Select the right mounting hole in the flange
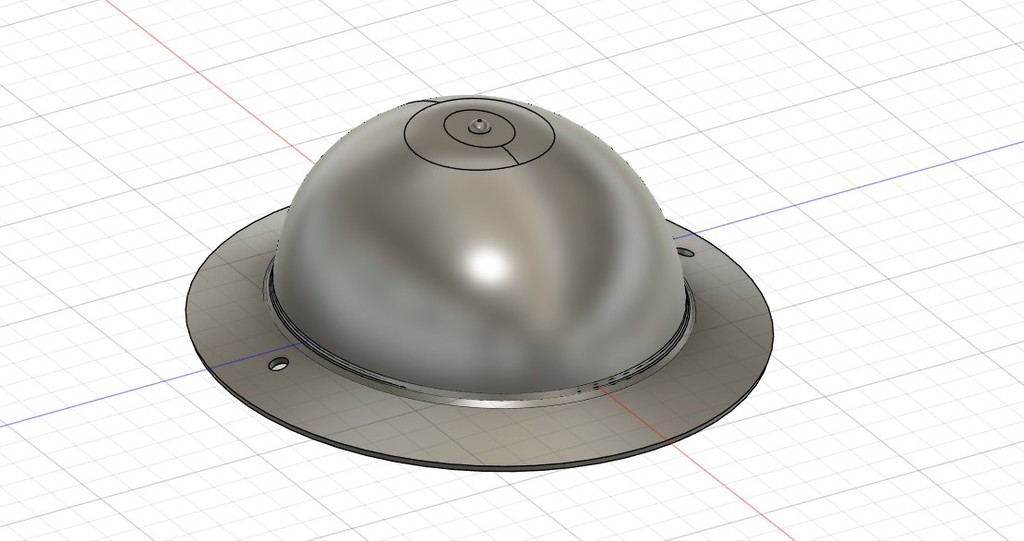The width and height of the screenshot is (1024, 541). pos(684,251)
